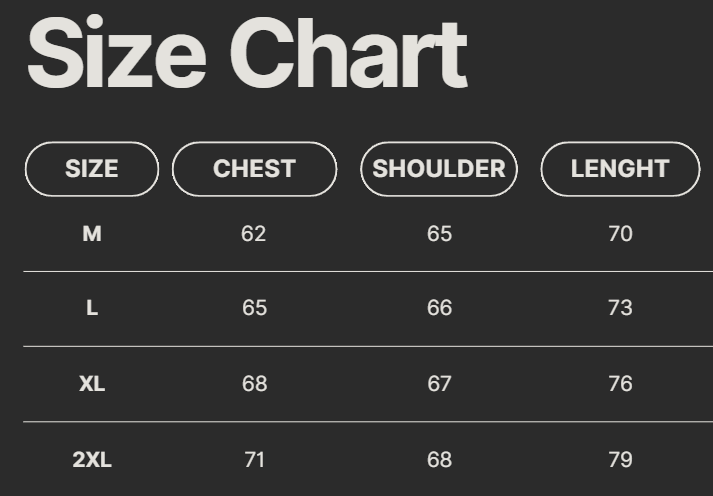This screenshot has height=496, width=713.
Task: Click the 2XL size row label
Action: click(92, 460)
